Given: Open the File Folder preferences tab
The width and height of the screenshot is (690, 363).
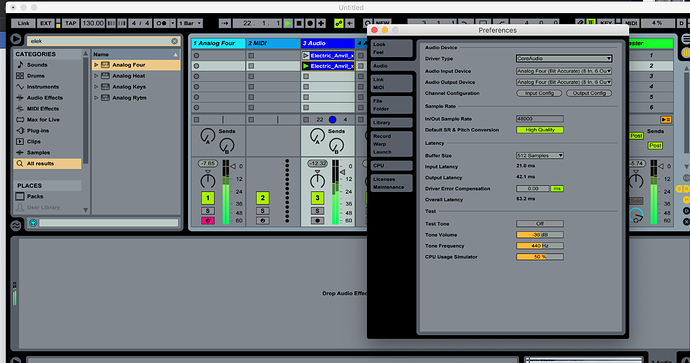Looking at the screenshot, I should [391, 105].
